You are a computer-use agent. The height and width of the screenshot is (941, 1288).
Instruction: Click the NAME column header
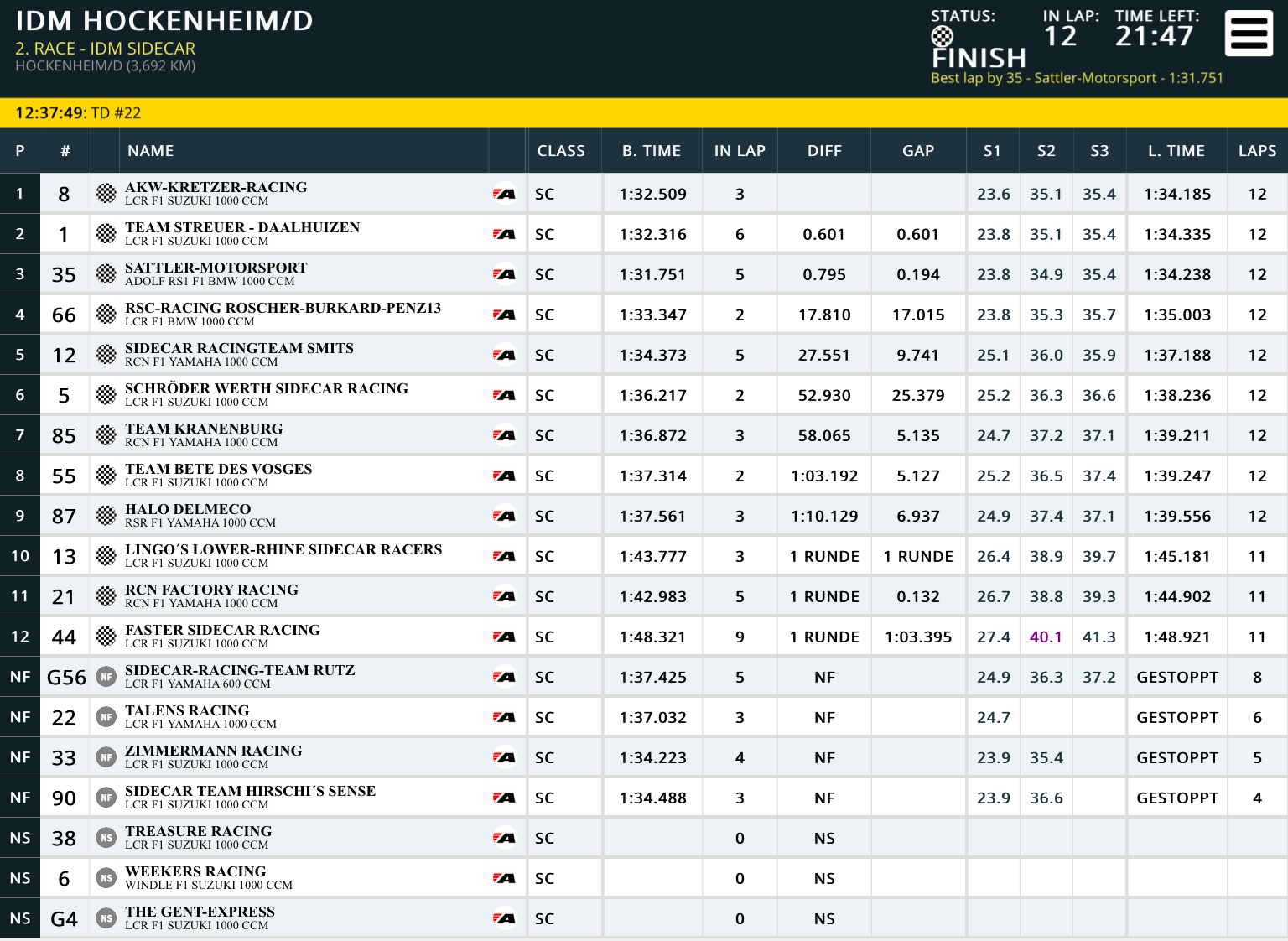151,151
